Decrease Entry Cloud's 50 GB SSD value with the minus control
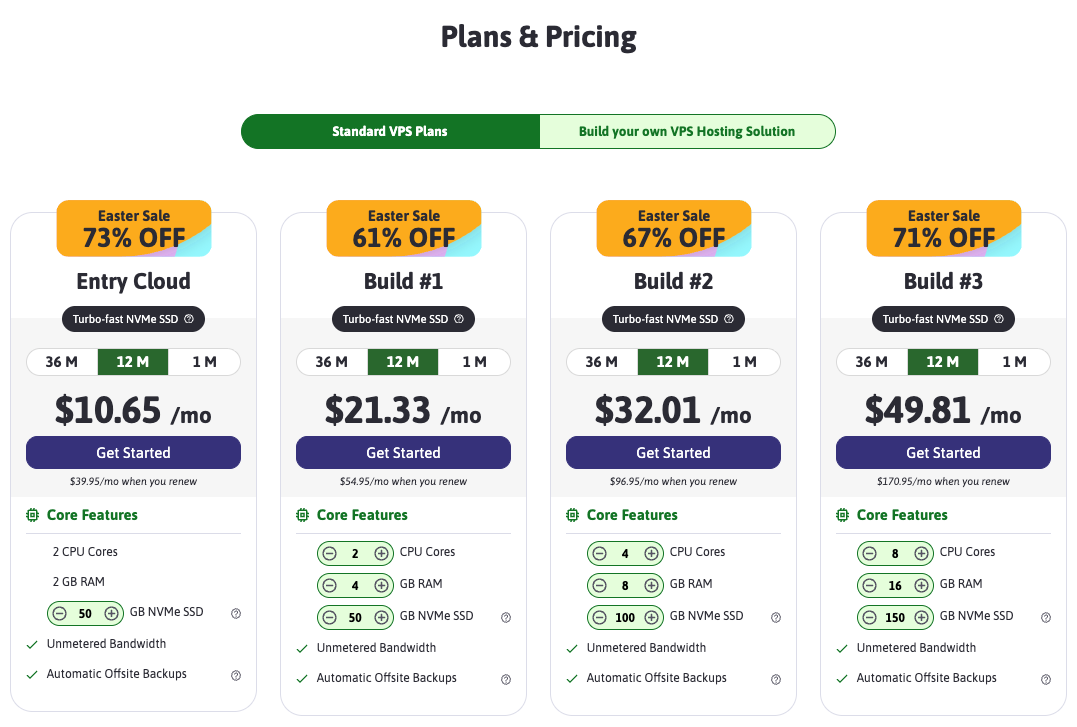 (x=58, y=611)
